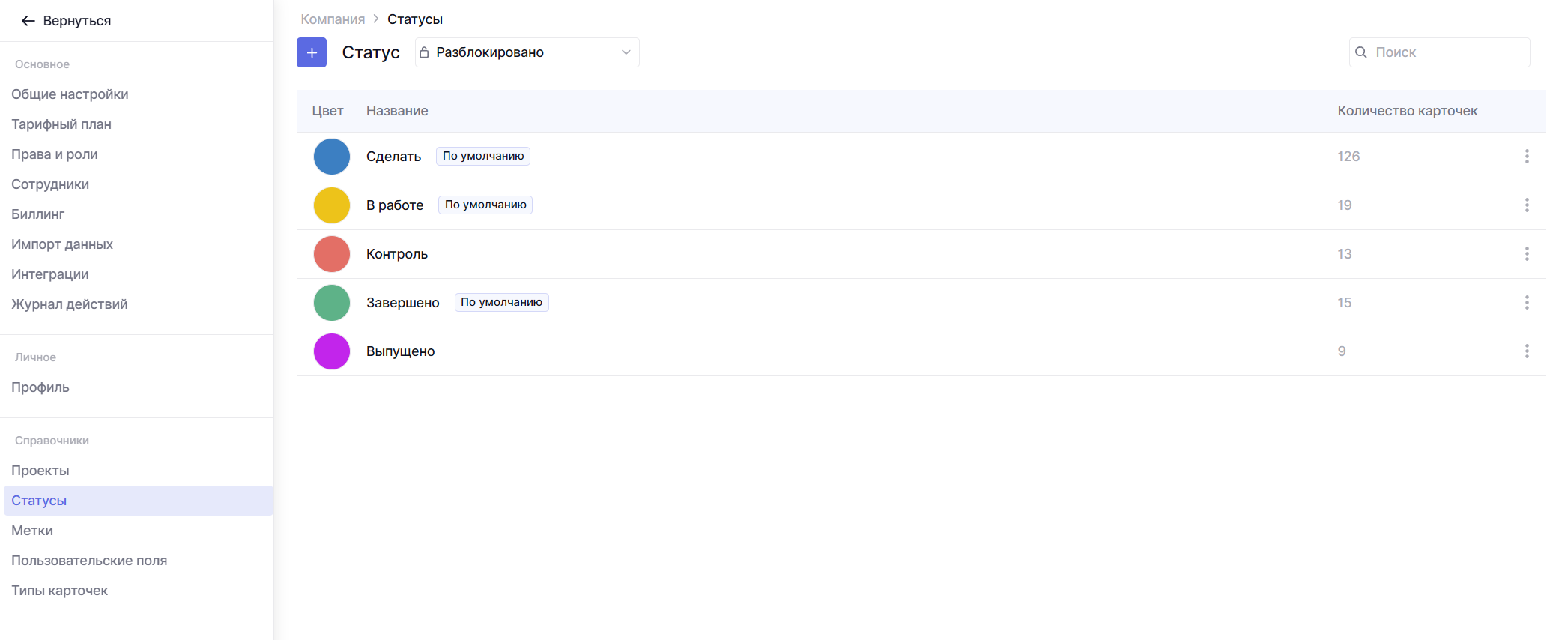
Task: Open Метки reference list
Action: (x=32, y=531)
